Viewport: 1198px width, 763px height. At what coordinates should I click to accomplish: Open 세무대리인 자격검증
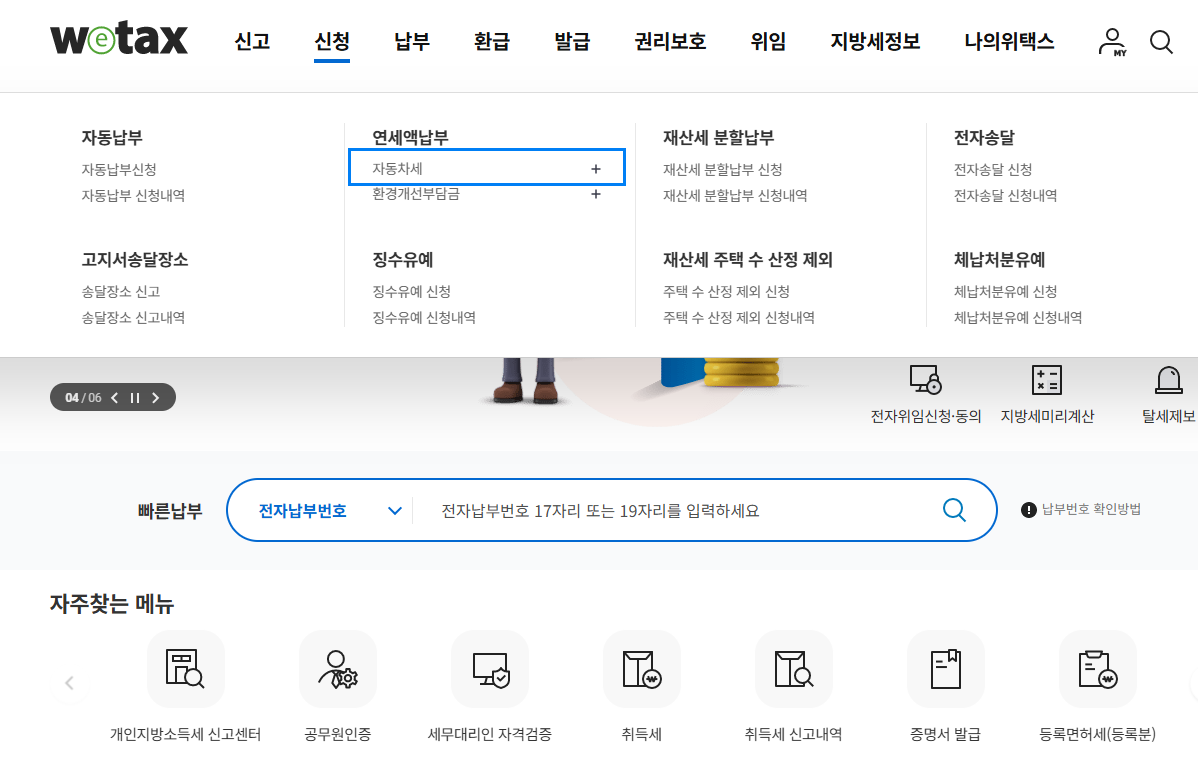[x=490, y=668]
